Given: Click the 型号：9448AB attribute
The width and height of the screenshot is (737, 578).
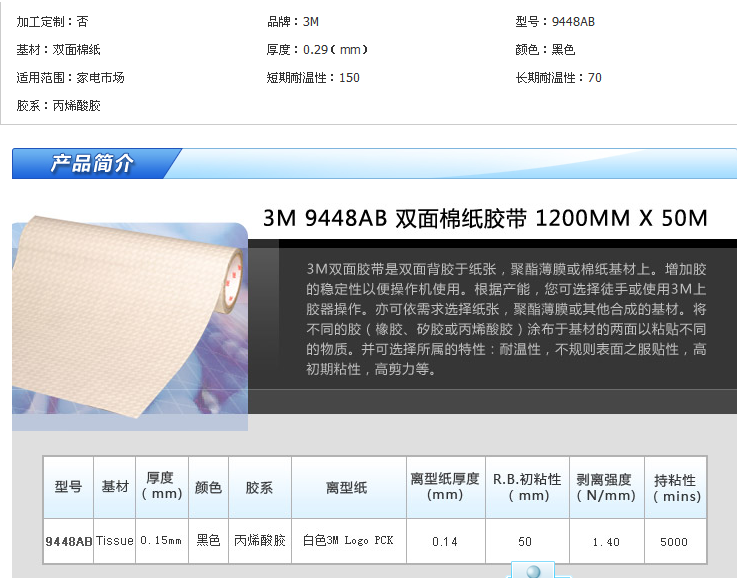Looking at the screenshot, I should 555,22.
